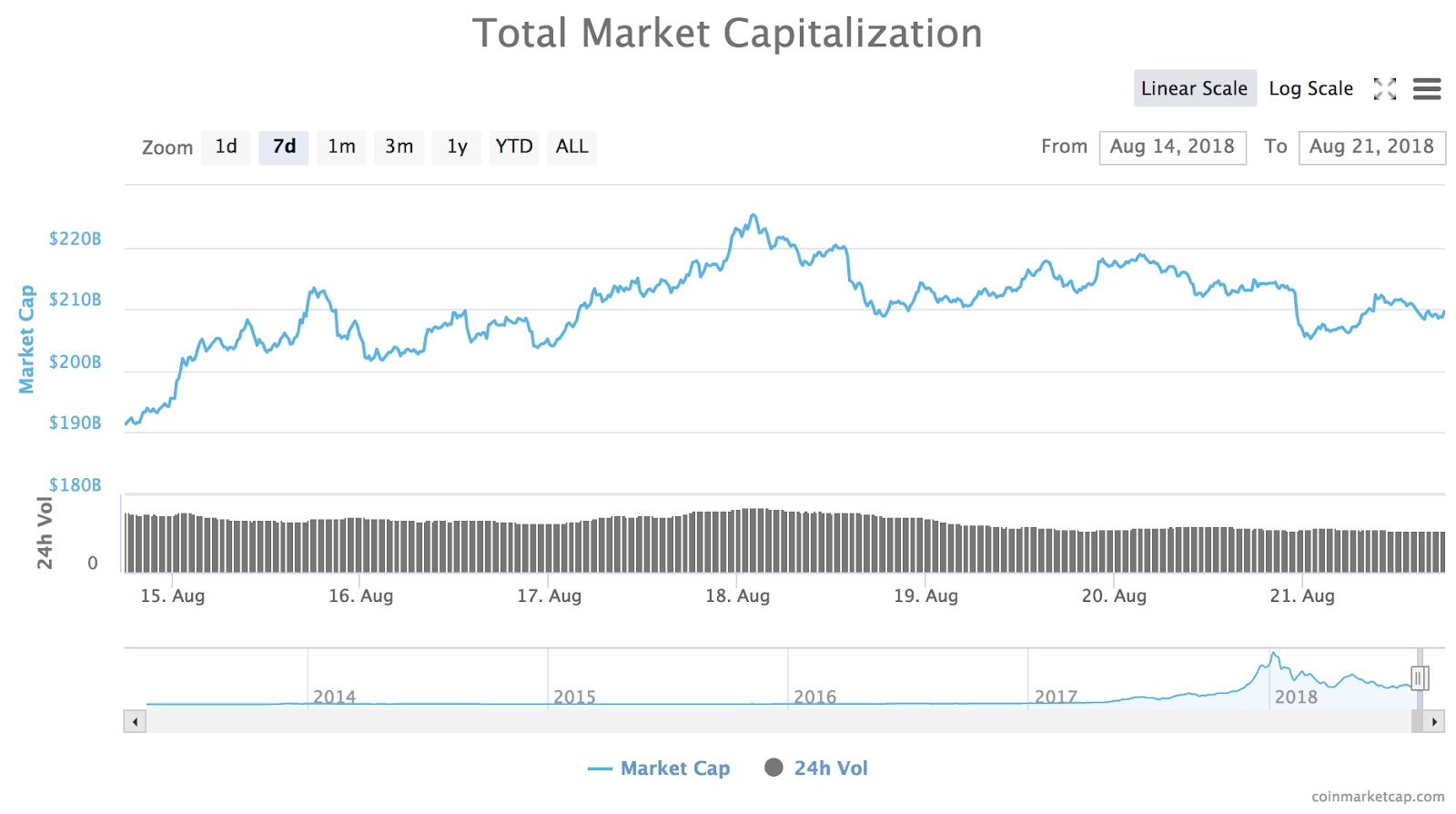Screen dimensions: 1456x814
Task: Click the left arrow of the navigator scrollbar
Action: 134,721
